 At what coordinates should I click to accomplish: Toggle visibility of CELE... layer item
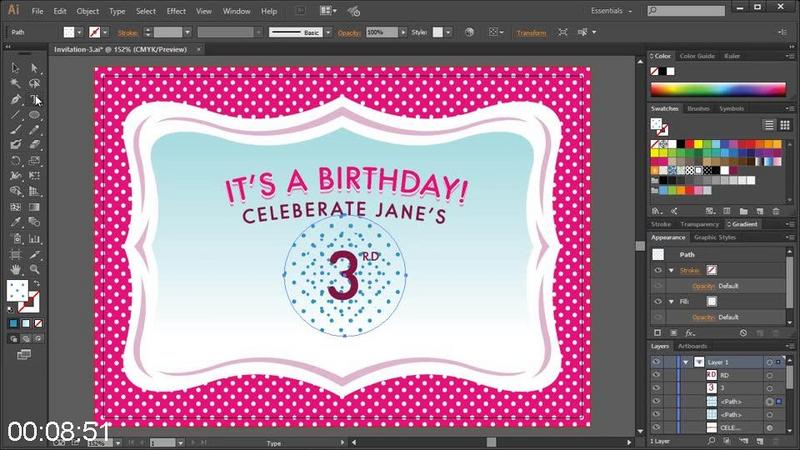pyautogui.click(x=656, y=428)
